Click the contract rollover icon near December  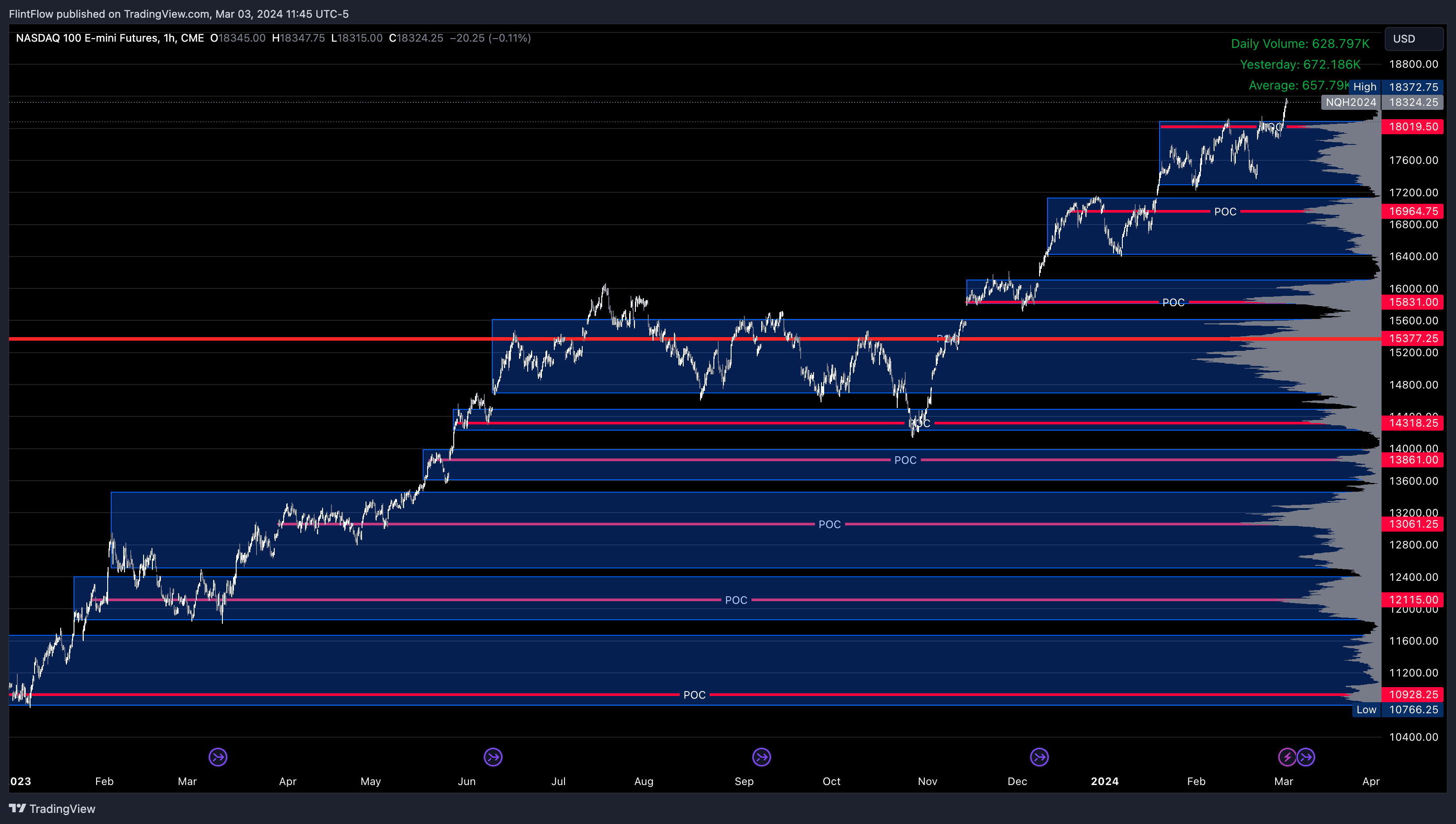[1039, 757]
